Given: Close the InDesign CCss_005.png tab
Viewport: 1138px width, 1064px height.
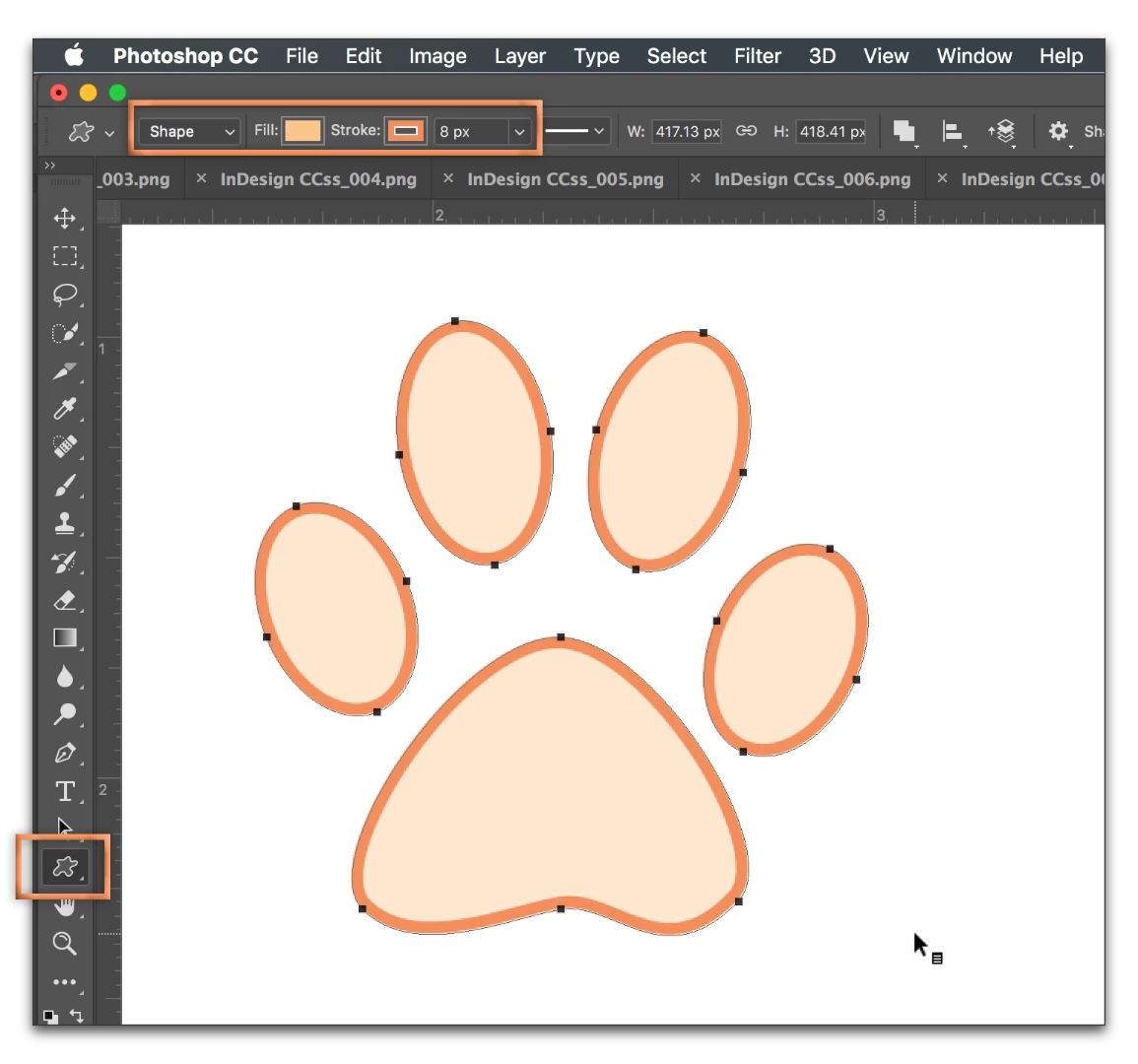Looking at the screenshot, I should click(x=448, y=177).
